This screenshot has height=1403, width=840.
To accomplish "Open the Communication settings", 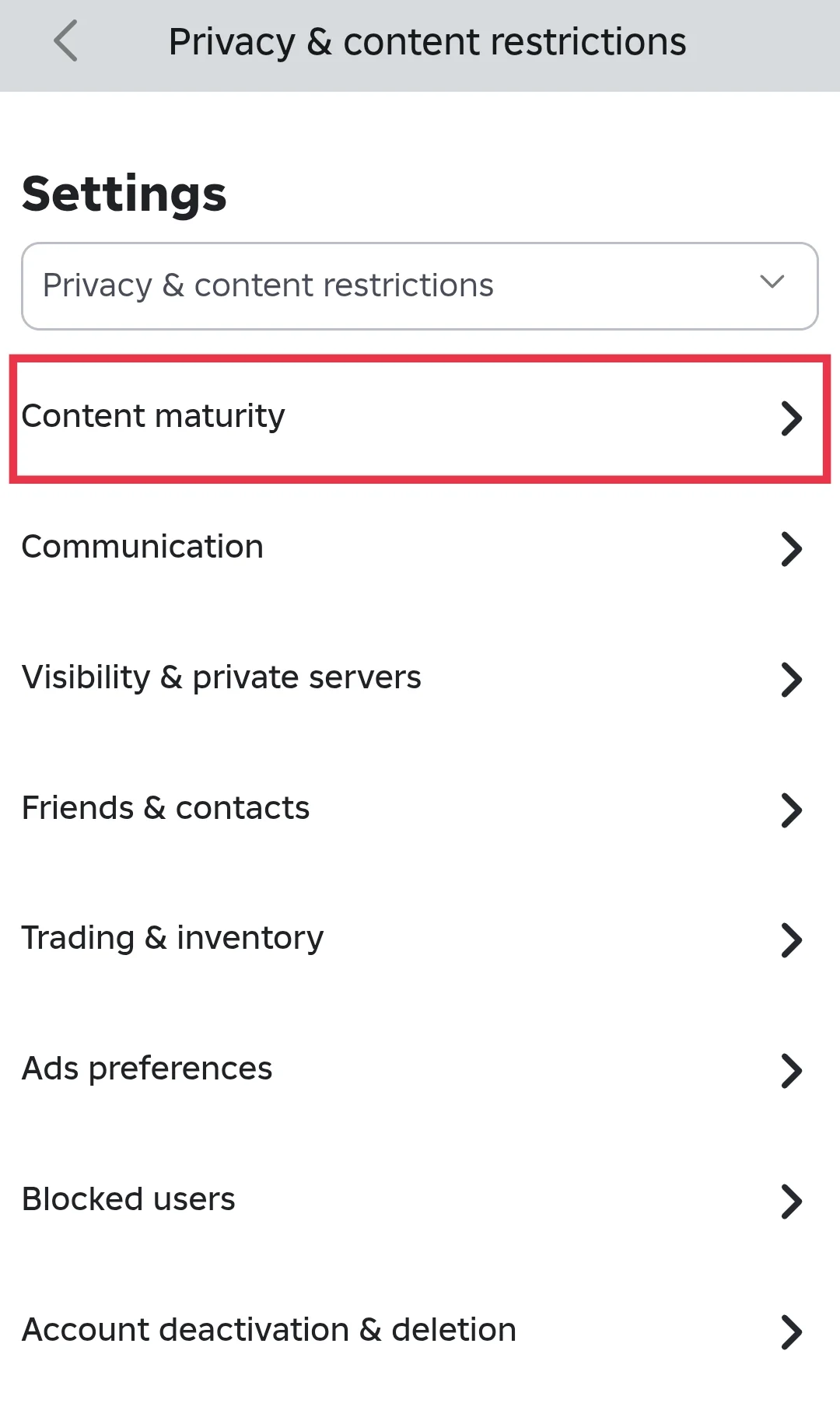I will (x=142, y=548).
